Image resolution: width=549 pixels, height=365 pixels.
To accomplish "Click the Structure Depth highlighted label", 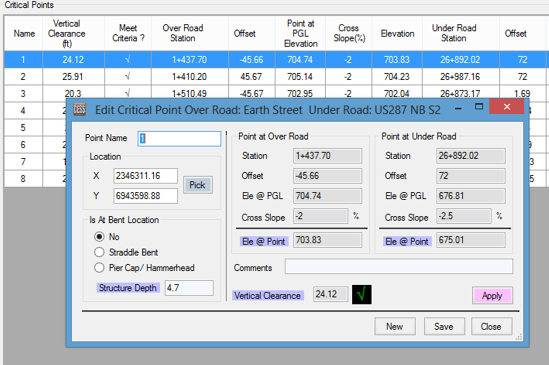I will [x=128, y=288].
